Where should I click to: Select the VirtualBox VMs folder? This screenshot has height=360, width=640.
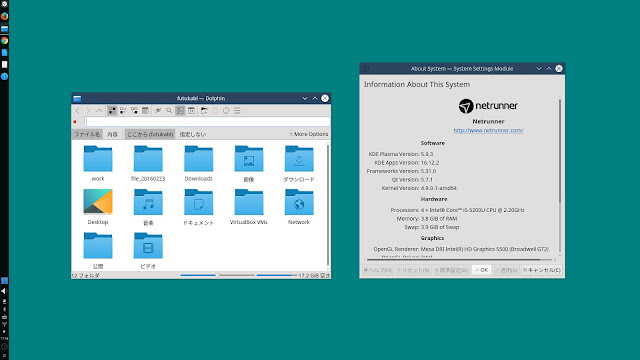(249, 207)
